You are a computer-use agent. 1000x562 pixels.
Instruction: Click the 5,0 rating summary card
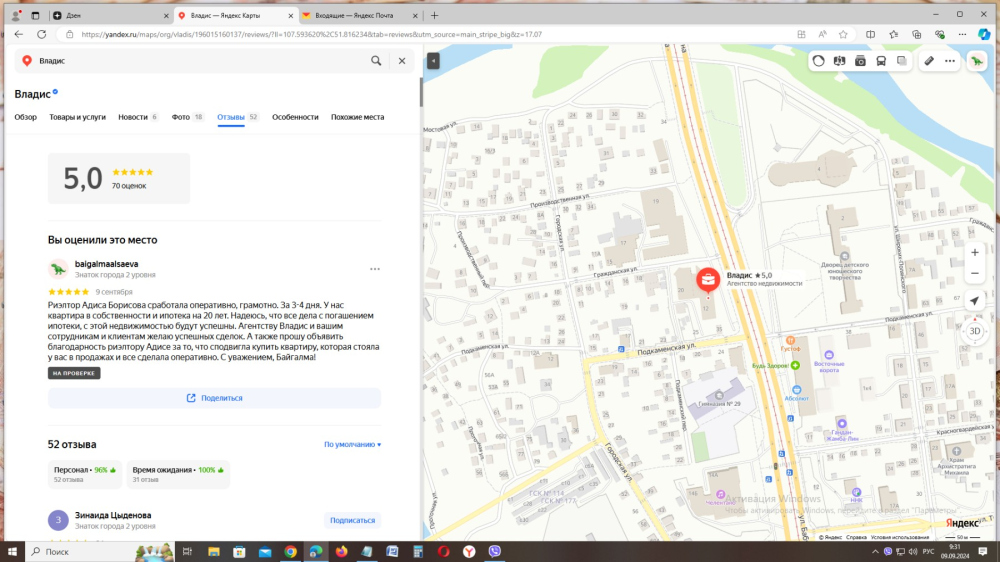tap(119, 179)
